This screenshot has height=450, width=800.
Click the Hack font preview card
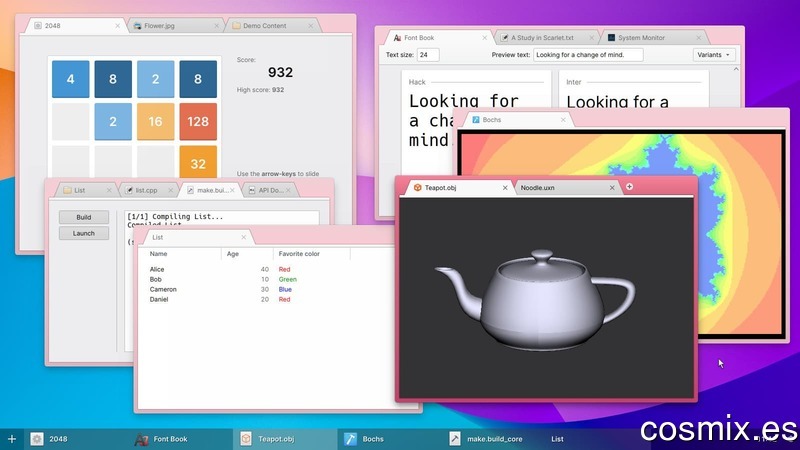[477, 122]
